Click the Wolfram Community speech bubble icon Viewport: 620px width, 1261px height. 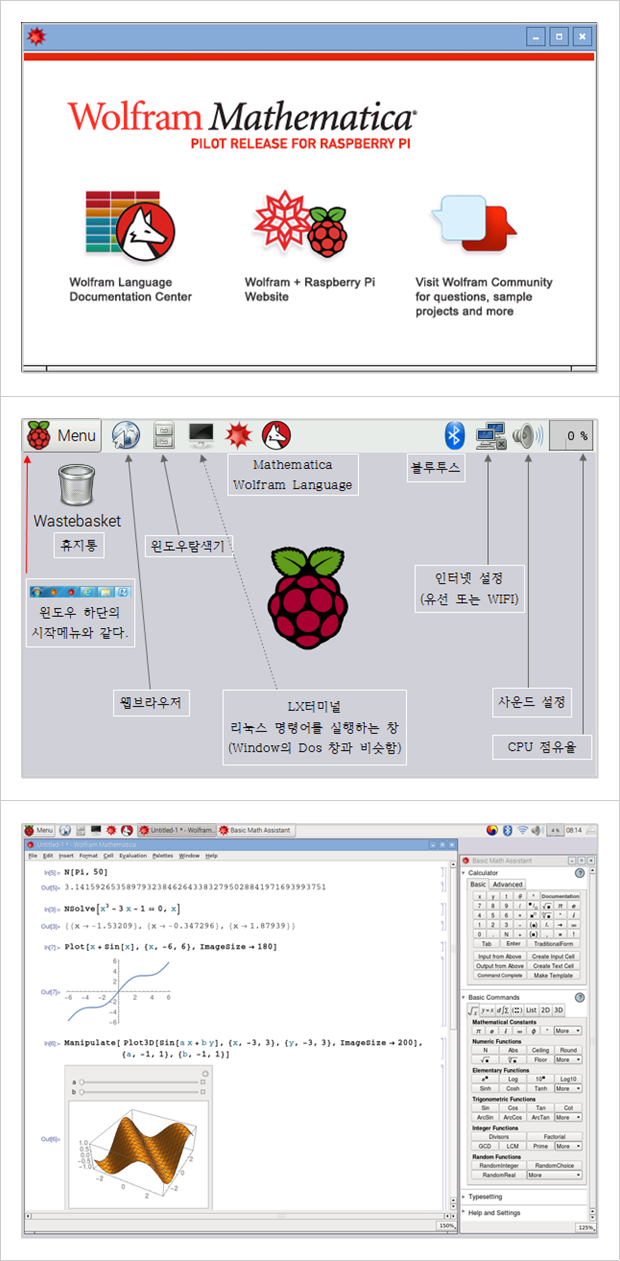(x=473, y=222)
